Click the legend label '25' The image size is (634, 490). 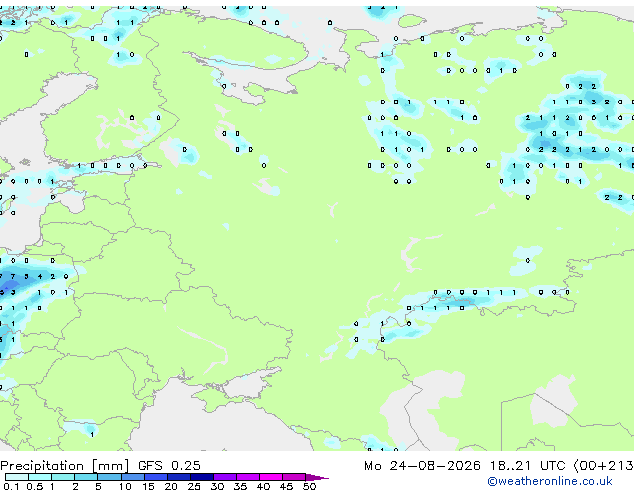[x=194, y=486]
